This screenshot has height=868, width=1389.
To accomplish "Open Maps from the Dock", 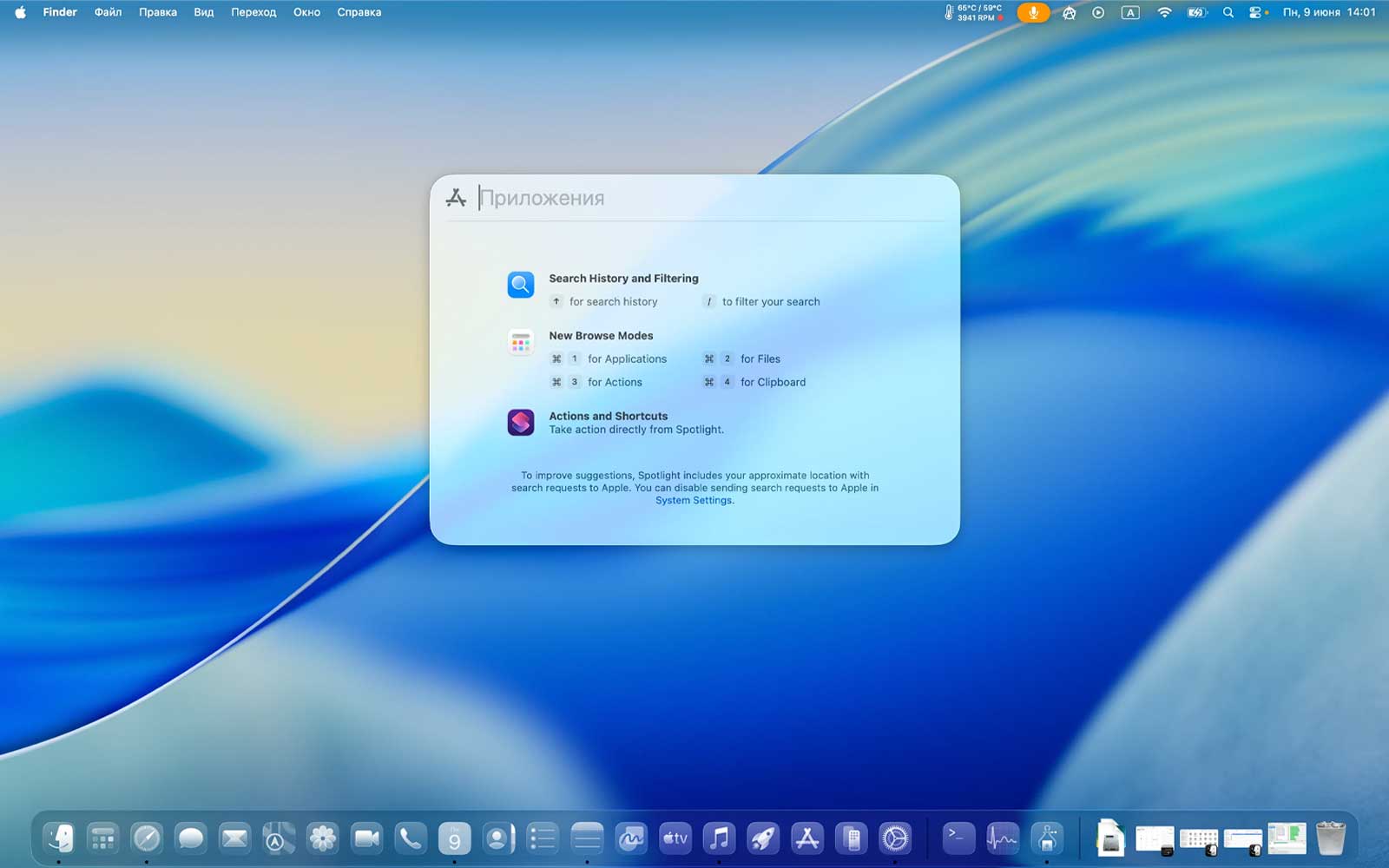I will coord(279,838).
